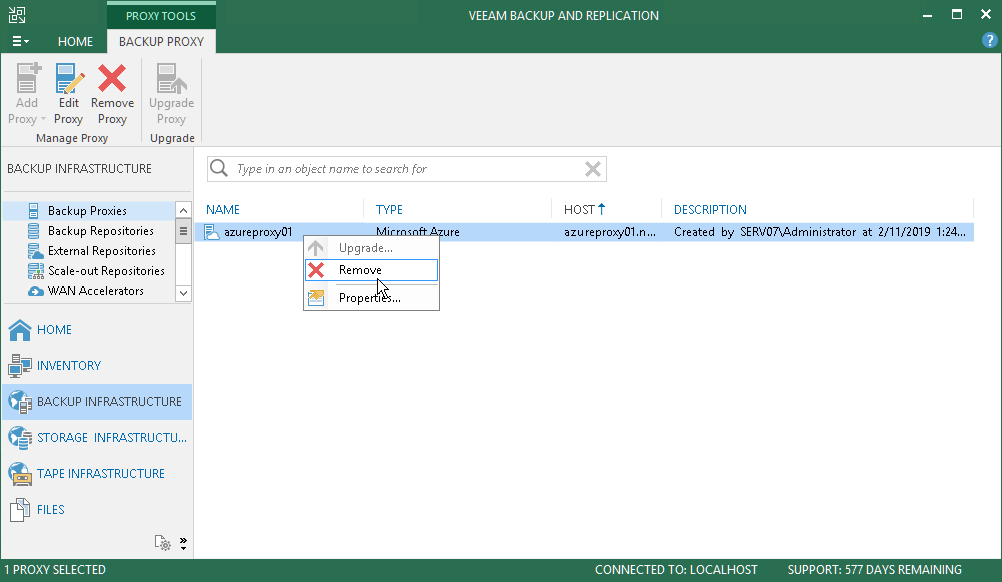1002x582 pixels.
Task: Click Properties icon in context menu
Action: pos(316,298)
